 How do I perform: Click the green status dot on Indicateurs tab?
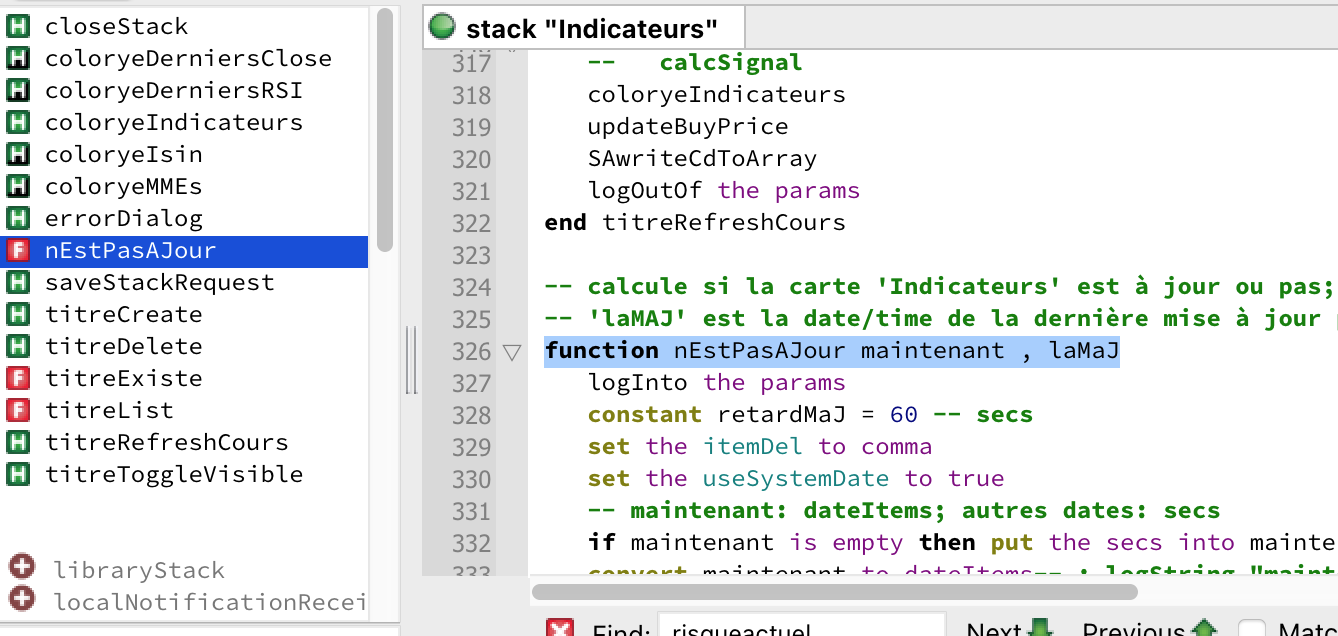(x=441, y=27)
